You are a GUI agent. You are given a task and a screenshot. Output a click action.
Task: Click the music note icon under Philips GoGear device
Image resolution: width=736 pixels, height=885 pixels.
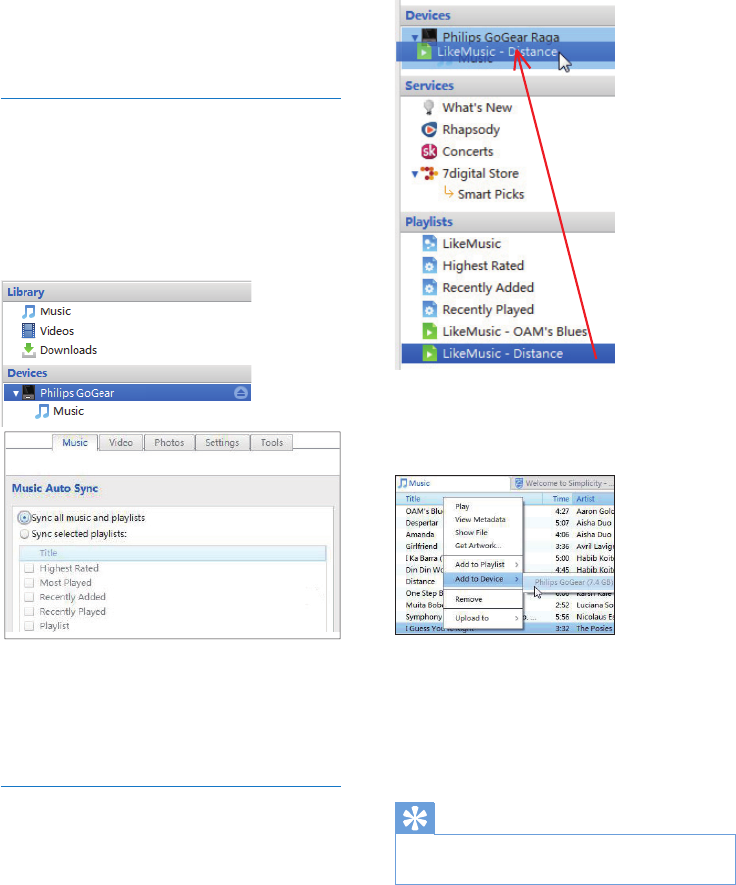coord(42,411)
